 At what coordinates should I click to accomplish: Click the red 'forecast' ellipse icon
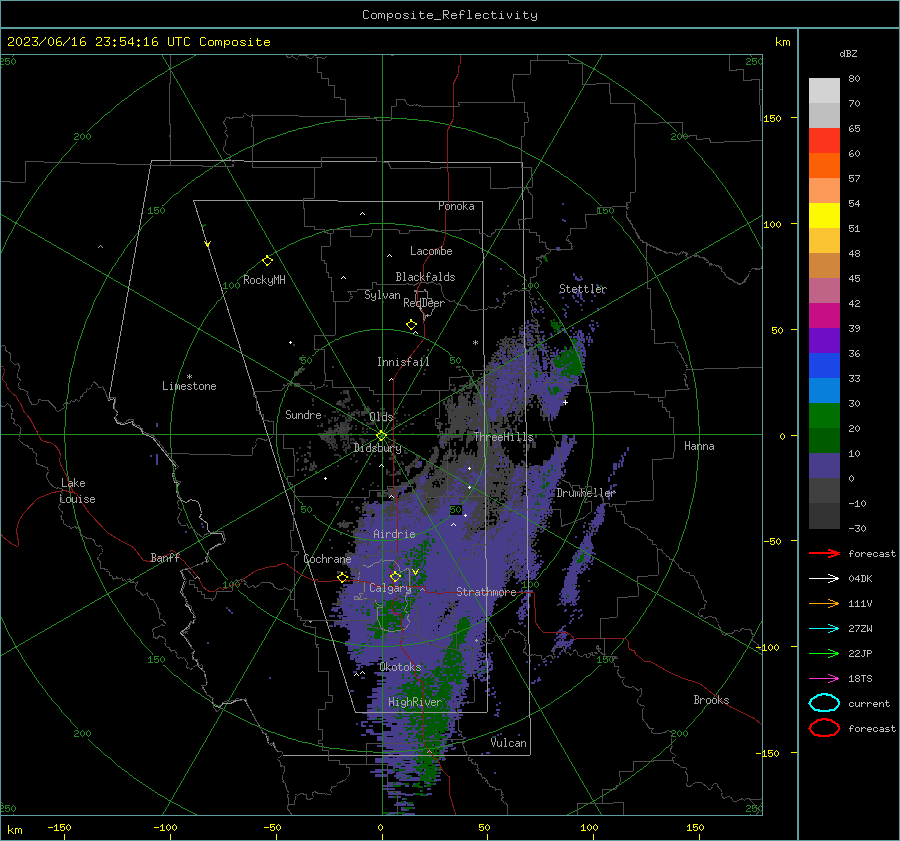824,728
